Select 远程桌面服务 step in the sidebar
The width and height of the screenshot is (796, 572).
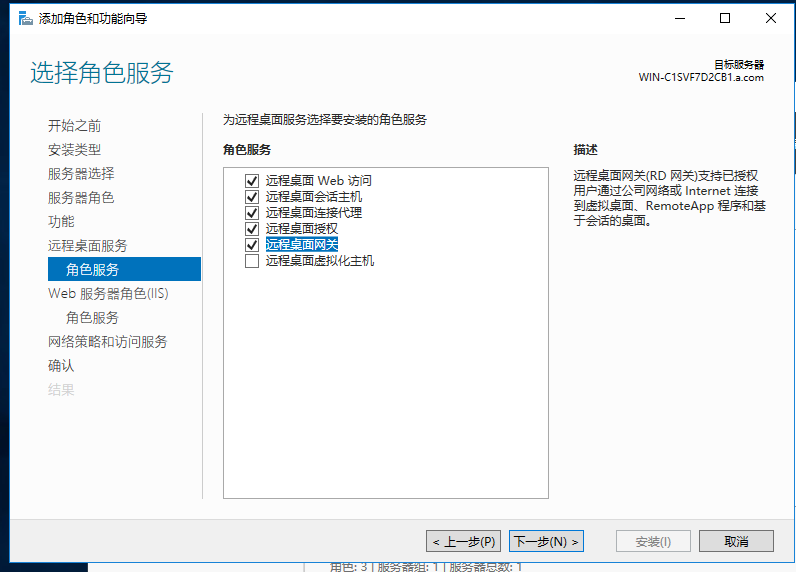(87, 246)
